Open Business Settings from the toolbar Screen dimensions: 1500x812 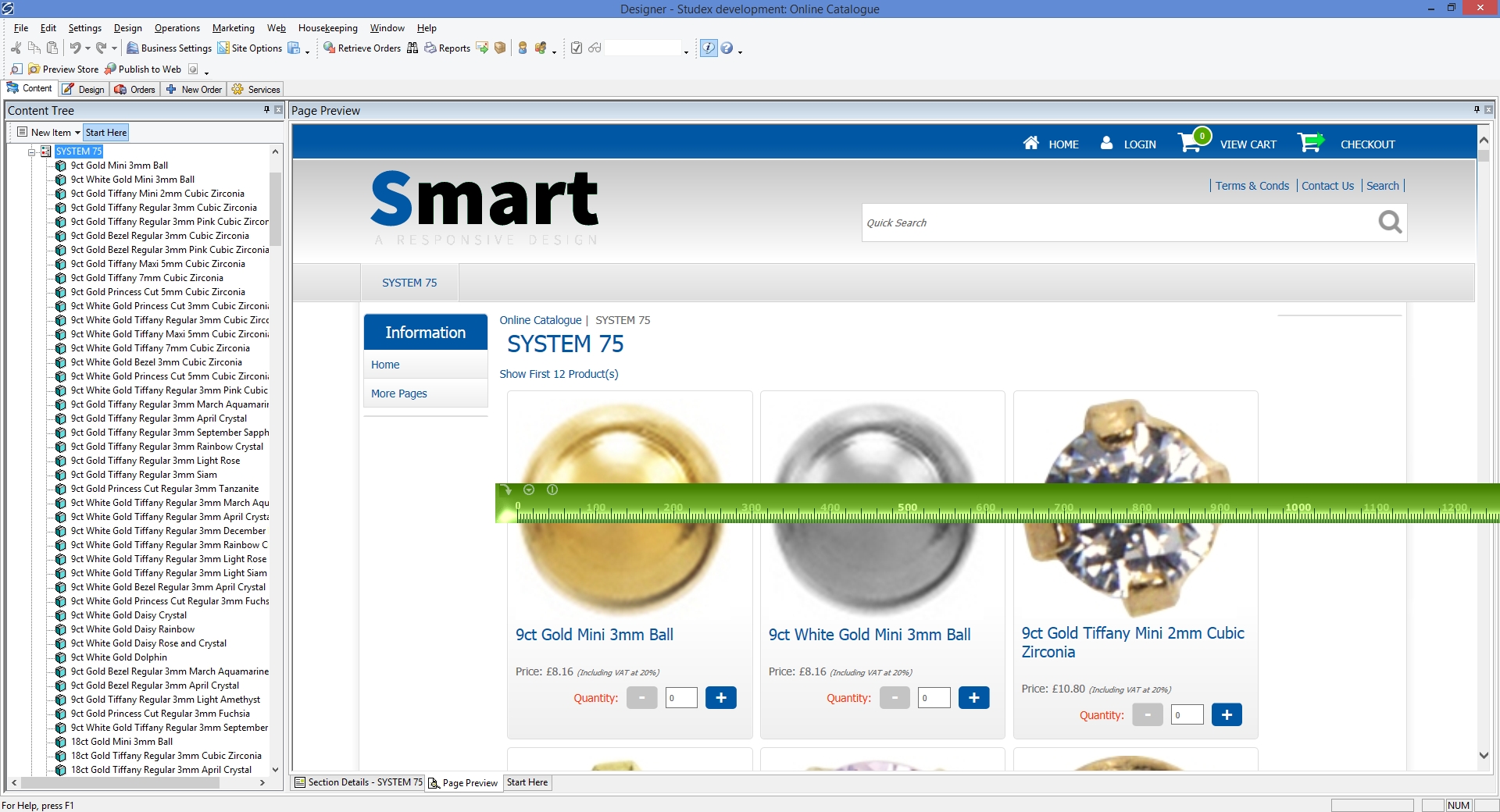(x=169, y=48)
